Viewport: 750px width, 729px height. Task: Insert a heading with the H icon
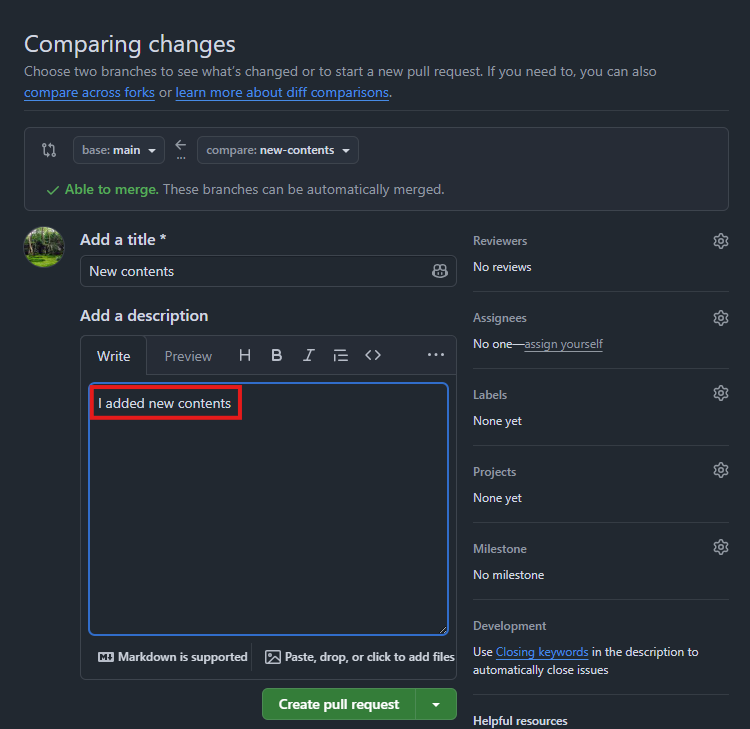[x=245, y=355]
